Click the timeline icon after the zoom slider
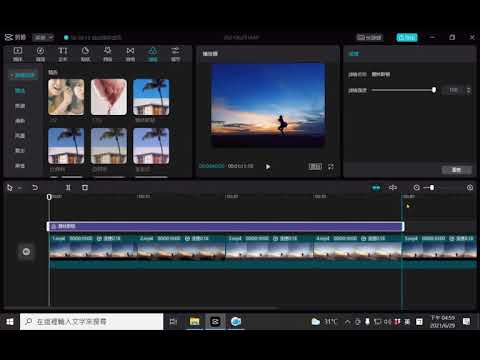Screen dimensions: 480x360 (x=470, y=188)
